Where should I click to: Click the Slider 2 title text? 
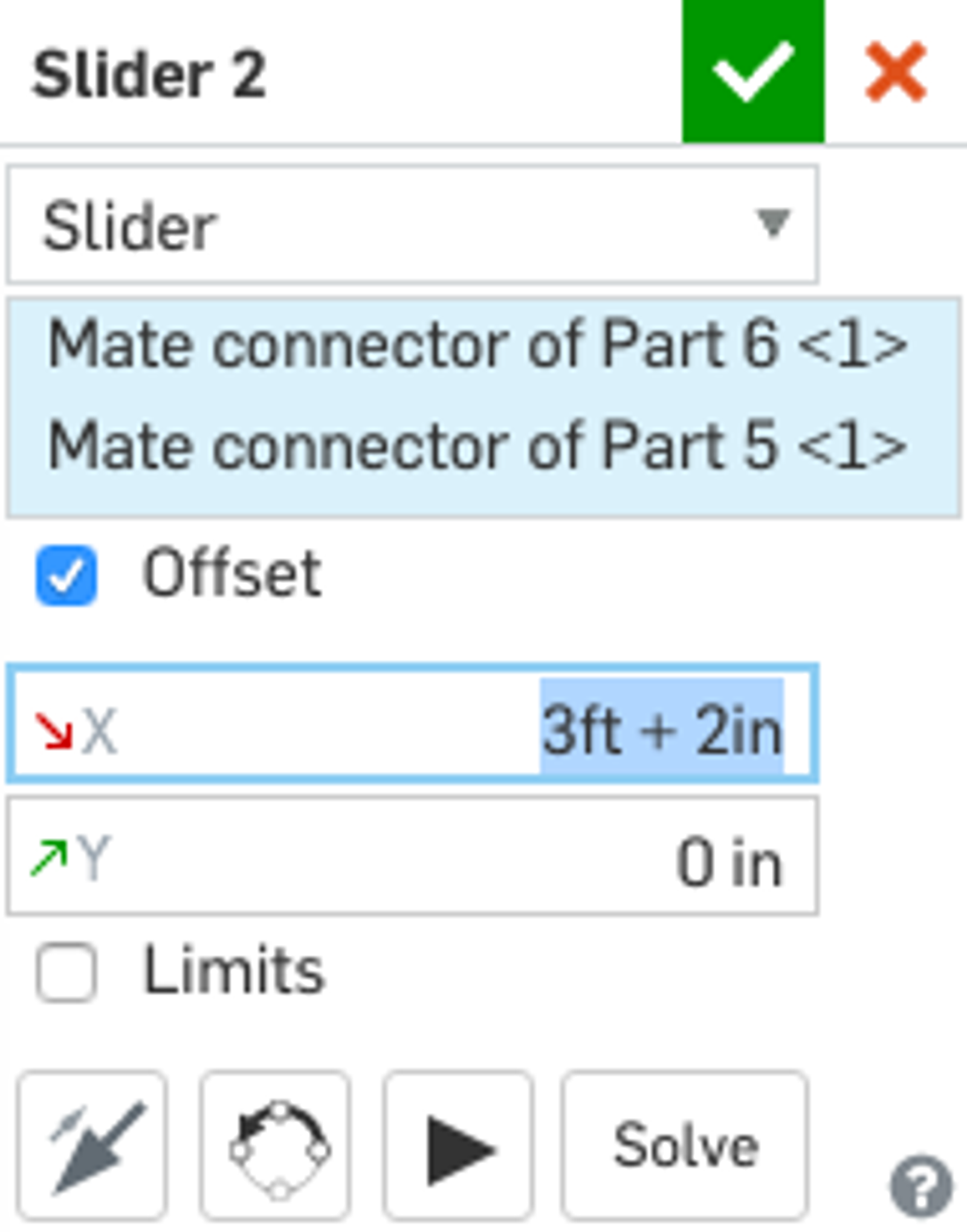point(149,74)
